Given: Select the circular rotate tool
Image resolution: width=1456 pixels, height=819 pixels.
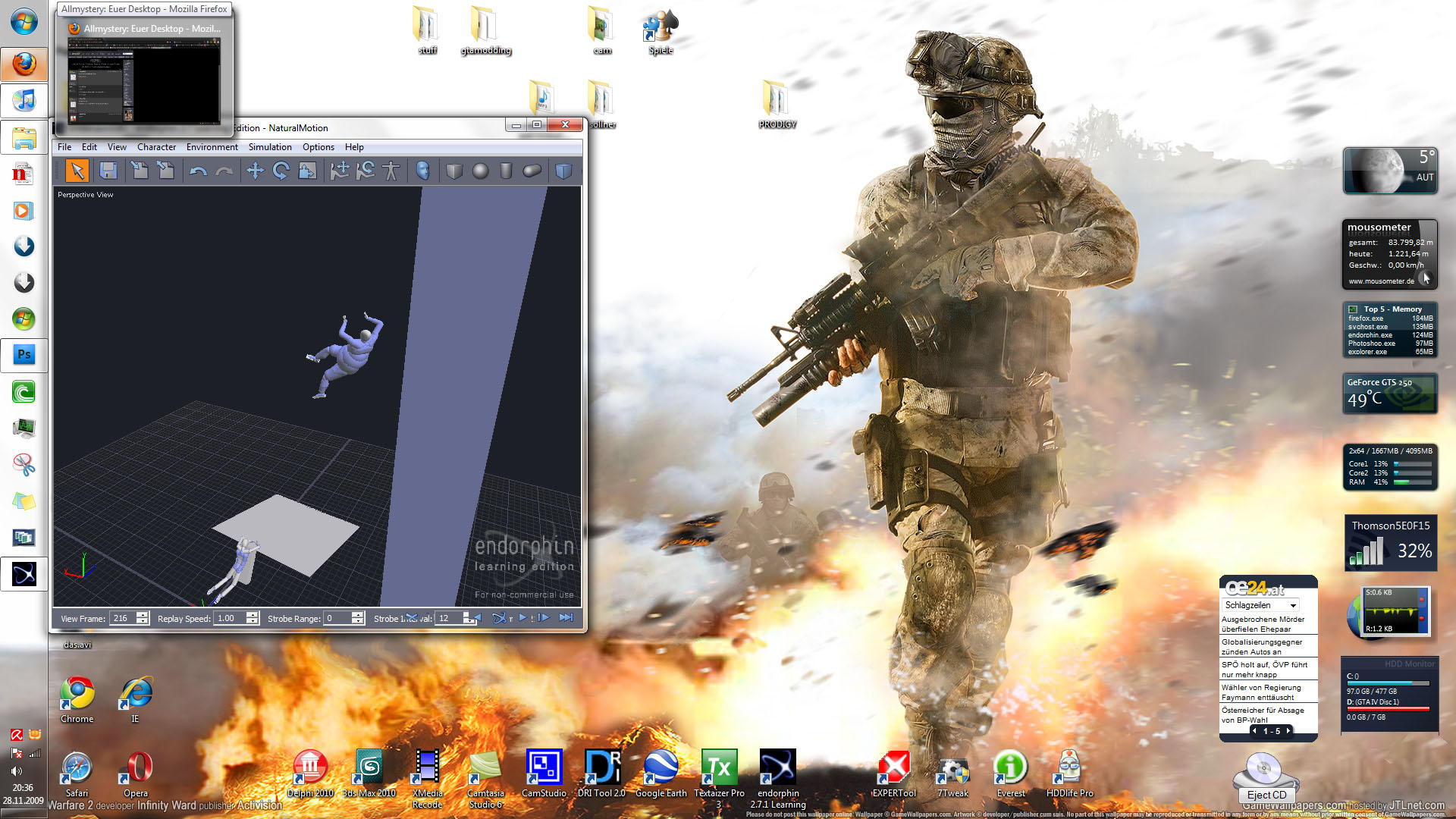Looking at the screenshot, I should point(281,171).
